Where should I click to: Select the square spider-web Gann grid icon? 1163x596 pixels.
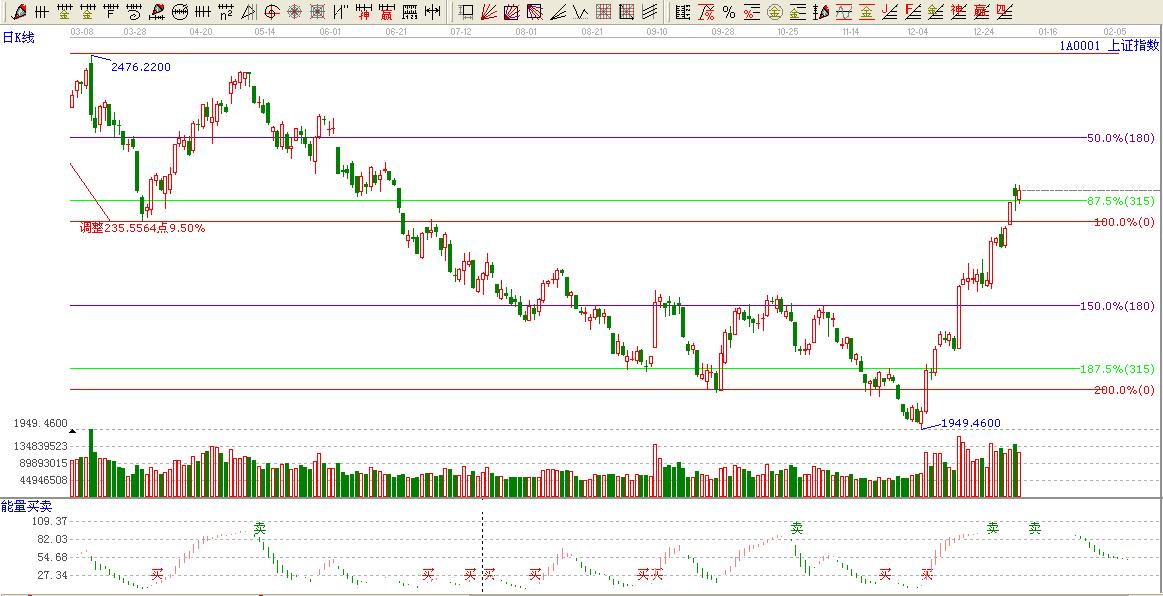pyautogui.click(x=317, y=12)
